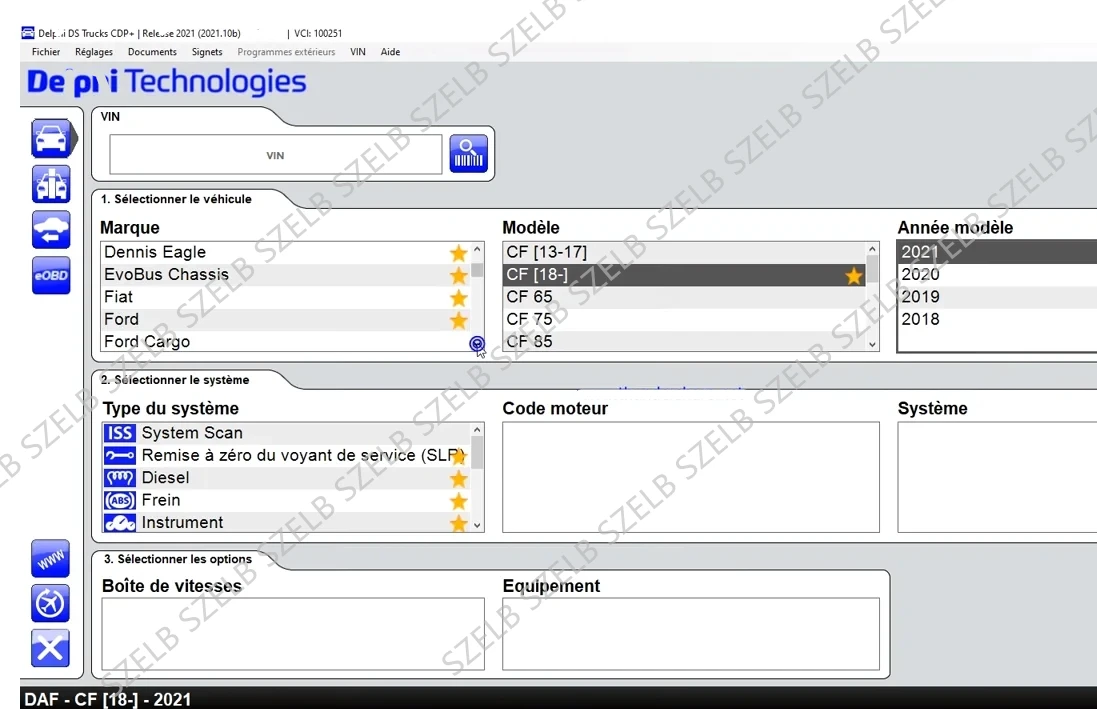Select model CF [18-]

click(x=685, y=275)
